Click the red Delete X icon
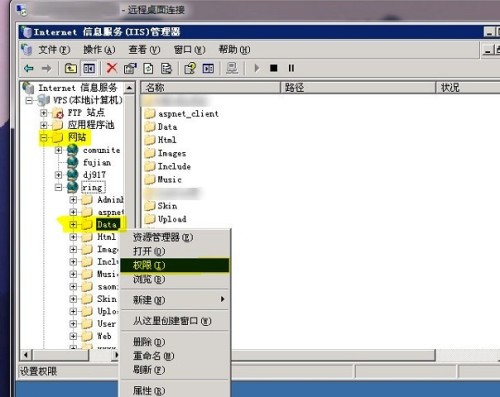This screenshot has width=500, height=397. [x=112, y=68]
